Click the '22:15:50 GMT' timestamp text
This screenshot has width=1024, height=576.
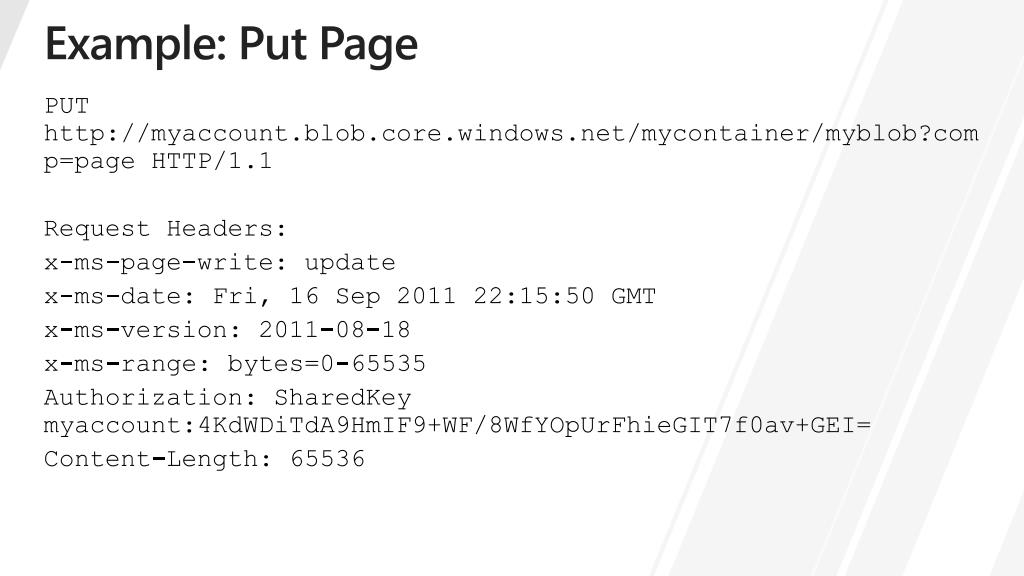pos(565,296)
